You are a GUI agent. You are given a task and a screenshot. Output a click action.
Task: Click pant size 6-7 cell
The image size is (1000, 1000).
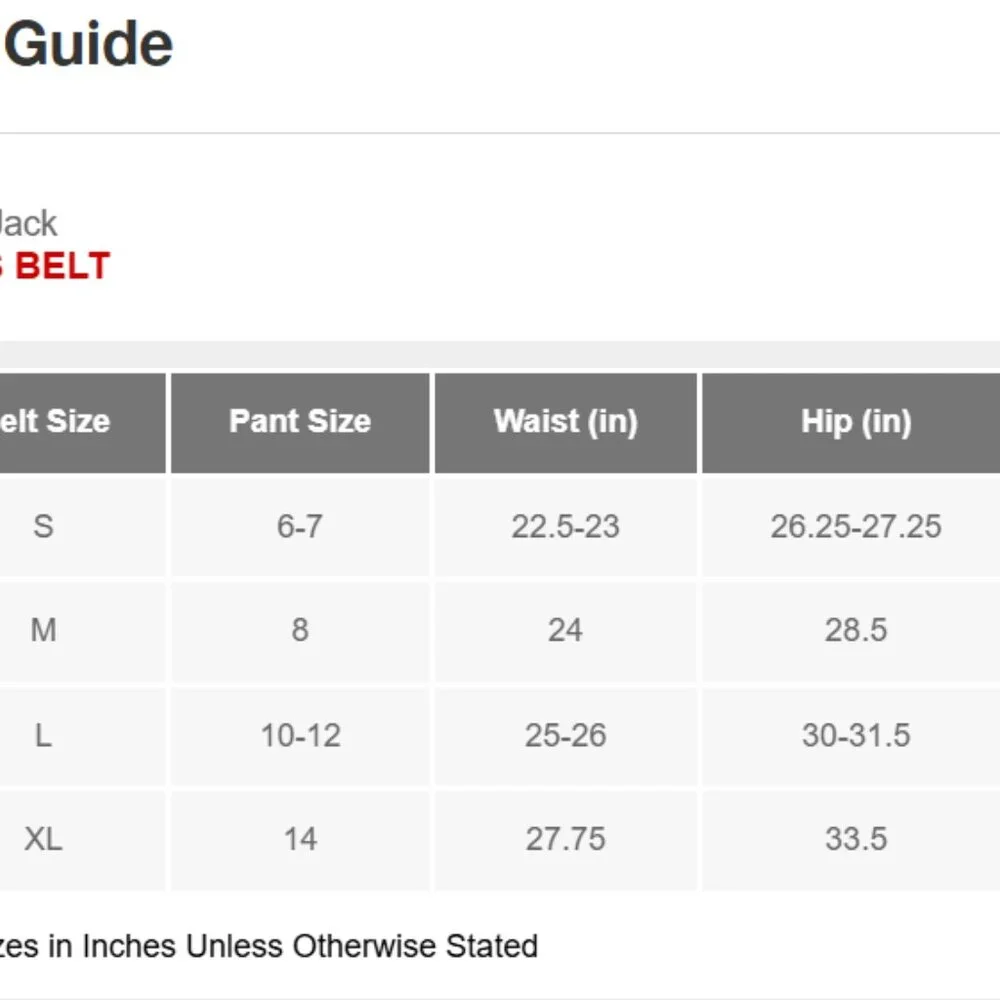tap(300, 527)
